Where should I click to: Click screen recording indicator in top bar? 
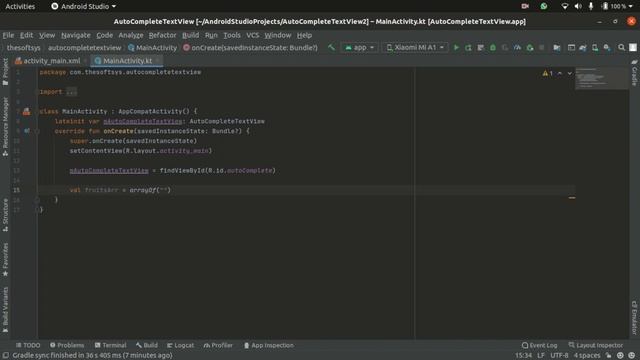[525, 6]
